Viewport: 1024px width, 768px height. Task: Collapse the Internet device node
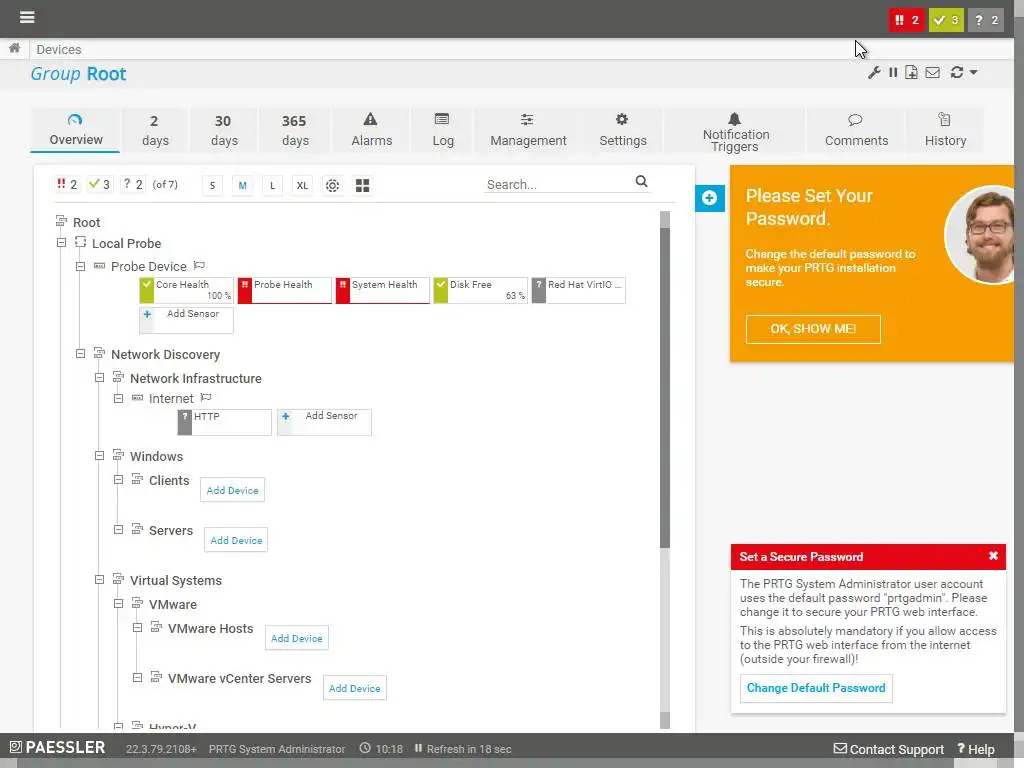click(118, 398)
